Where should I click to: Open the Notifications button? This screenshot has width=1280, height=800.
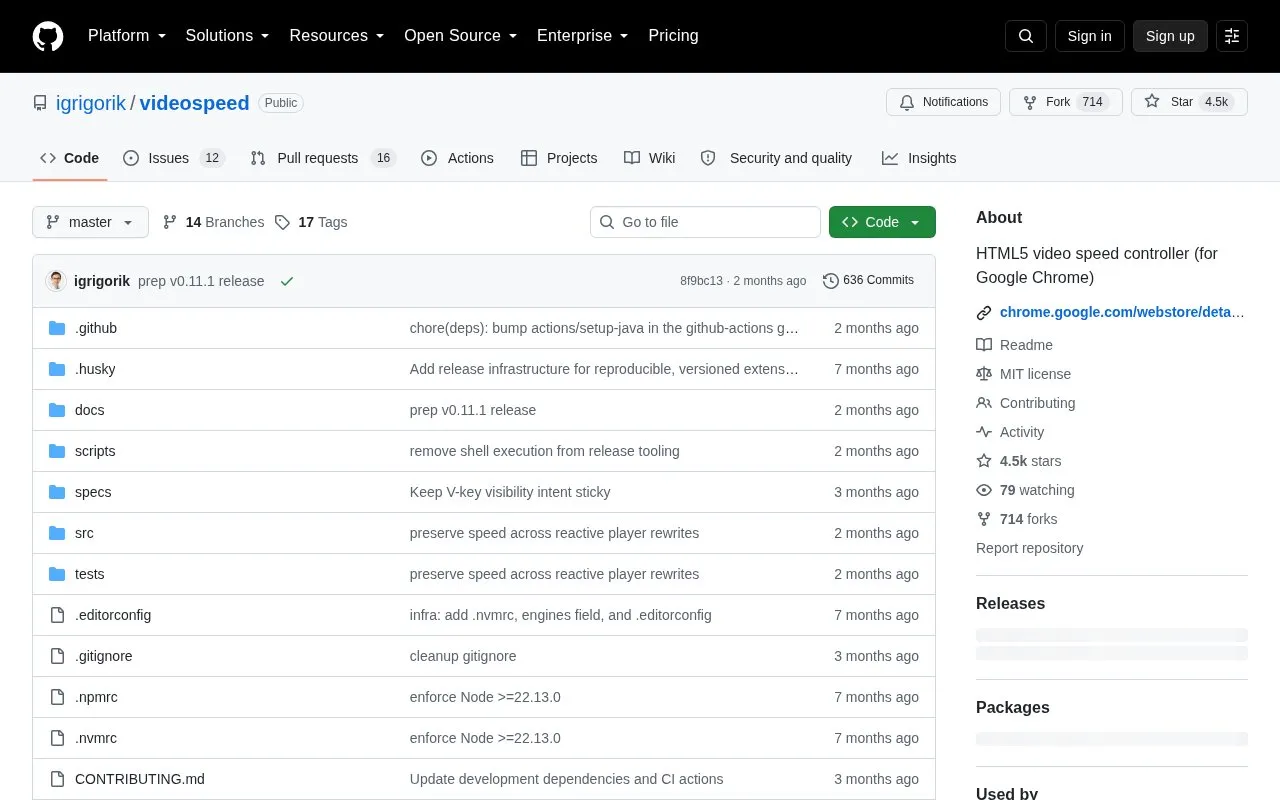point(943,102)
